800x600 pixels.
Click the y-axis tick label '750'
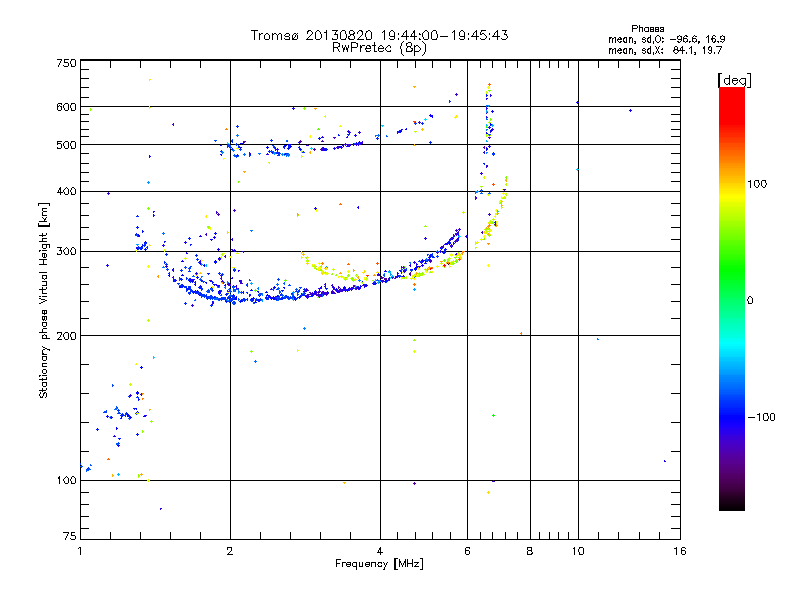click(x=66, y=63)
